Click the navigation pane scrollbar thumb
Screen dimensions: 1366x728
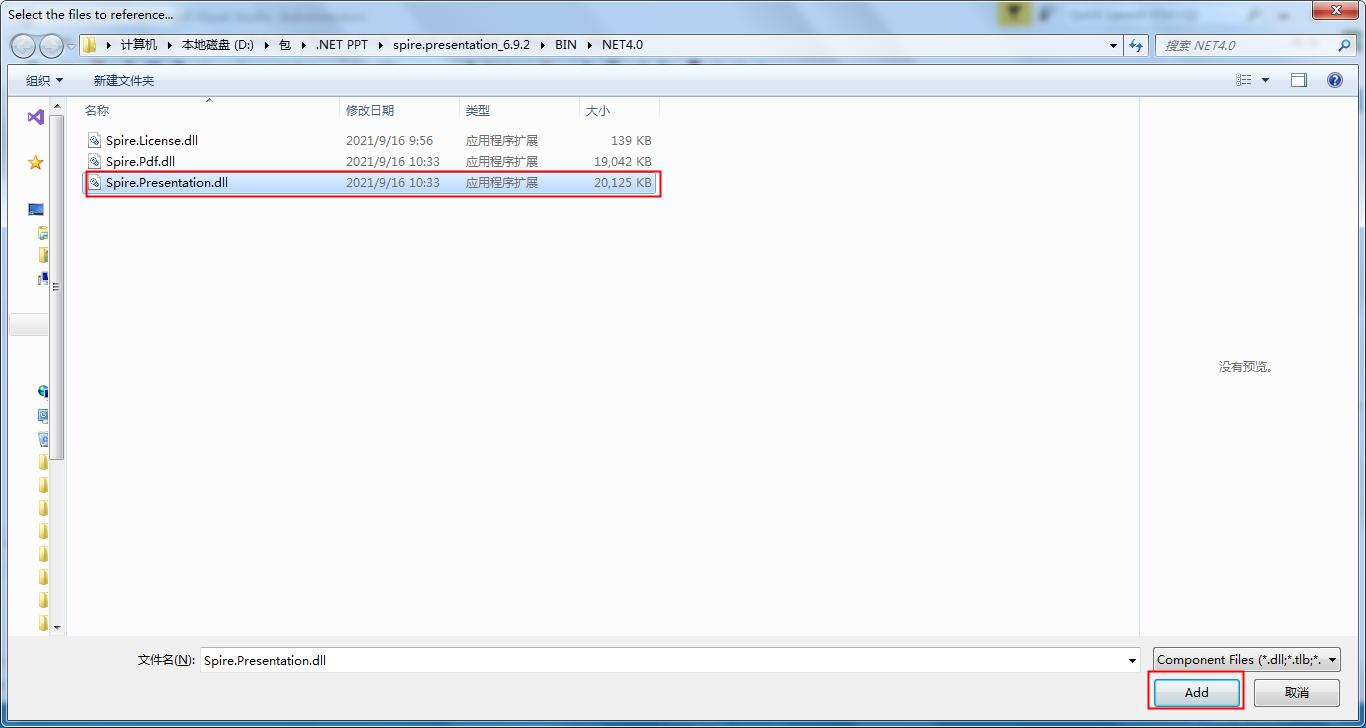point(57,286)
